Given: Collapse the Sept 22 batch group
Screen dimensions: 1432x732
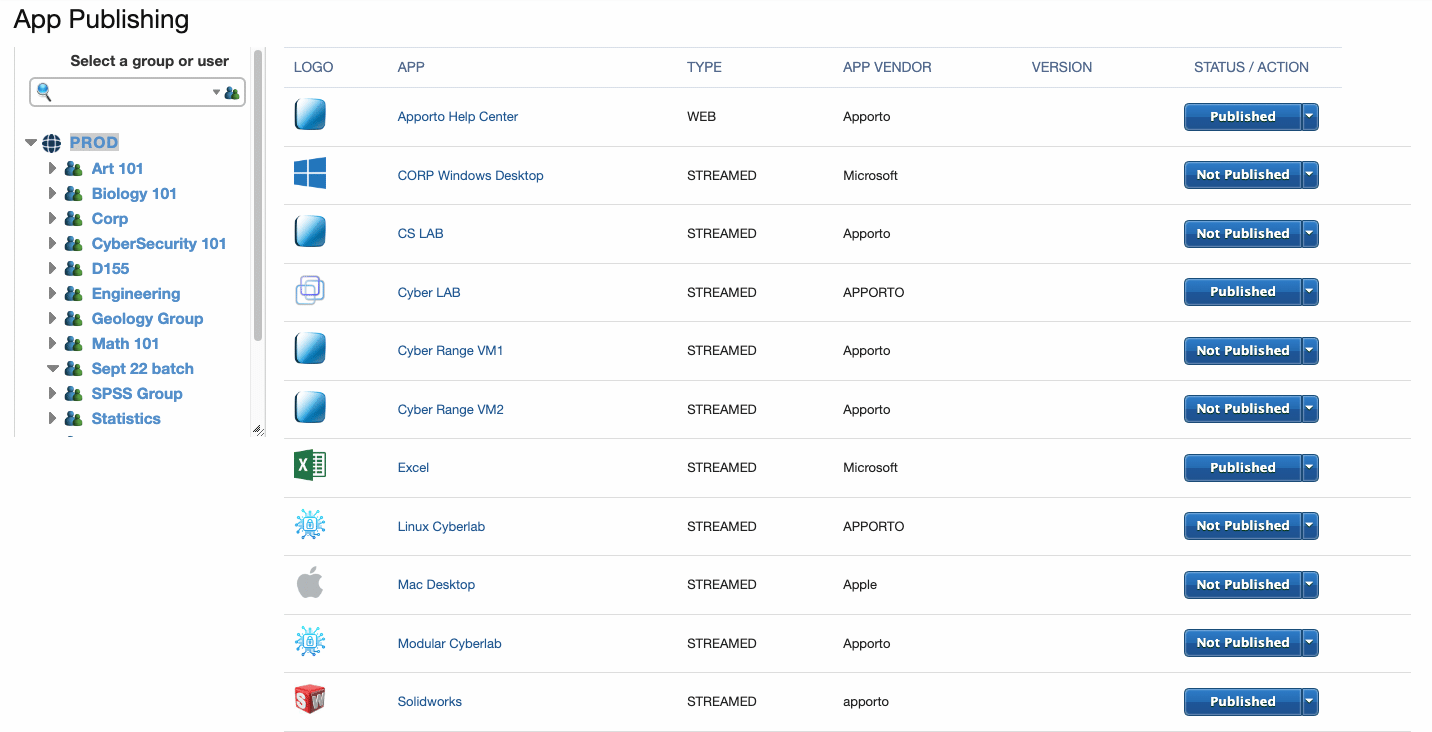Looking at the screenshot, I should 52,368.
